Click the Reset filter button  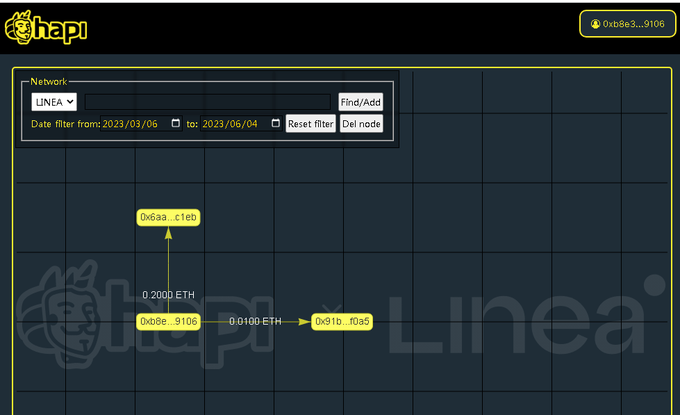coord(311,124)
